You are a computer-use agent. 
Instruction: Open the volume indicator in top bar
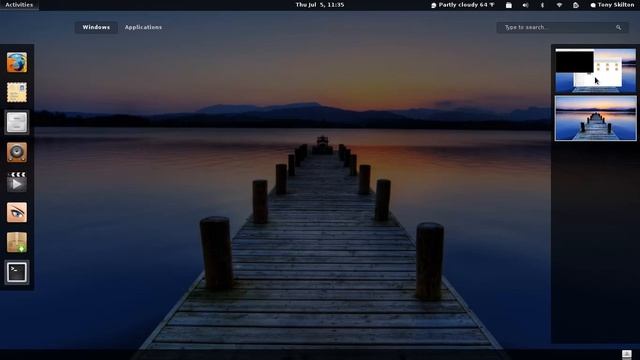coord(525,5)
